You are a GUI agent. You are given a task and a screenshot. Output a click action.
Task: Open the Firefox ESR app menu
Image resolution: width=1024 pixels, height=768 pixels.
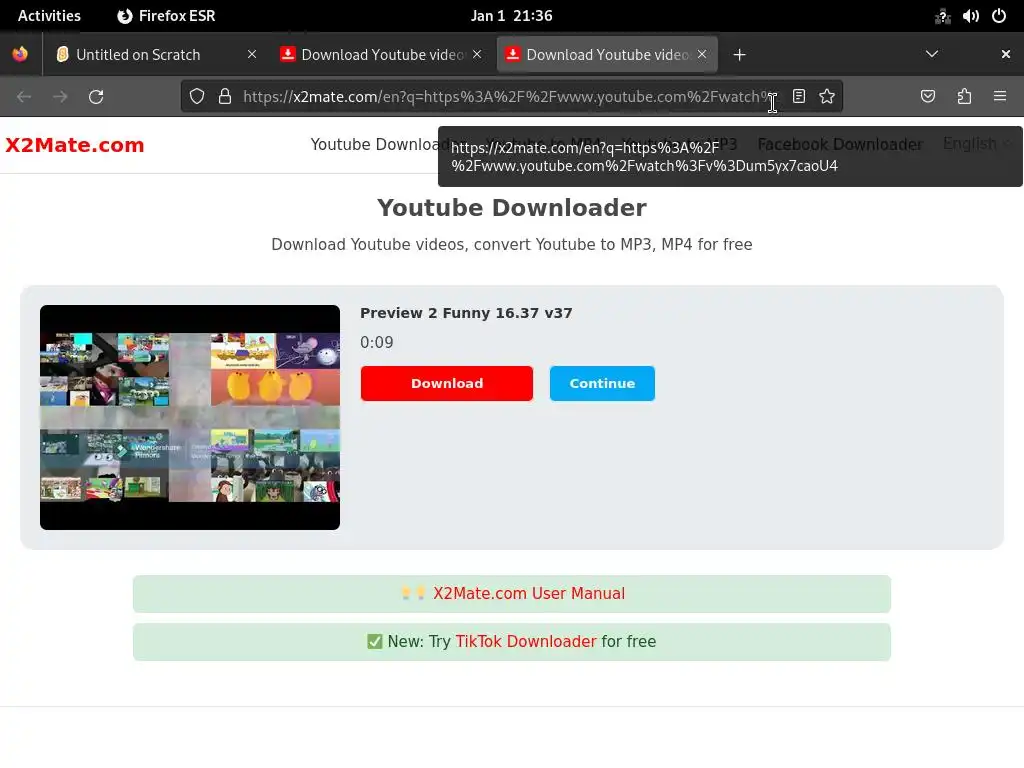tap(166, 16)
